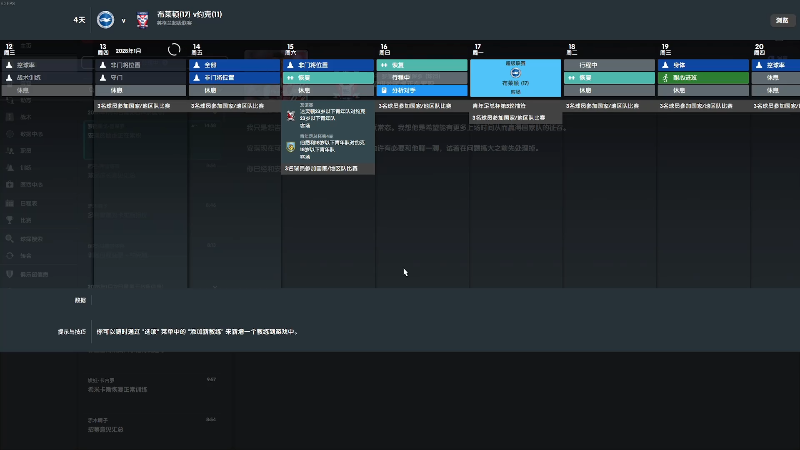Click international duty note under day 14
The width and height of the screenshot is (800, 450).
click(228, 106)
